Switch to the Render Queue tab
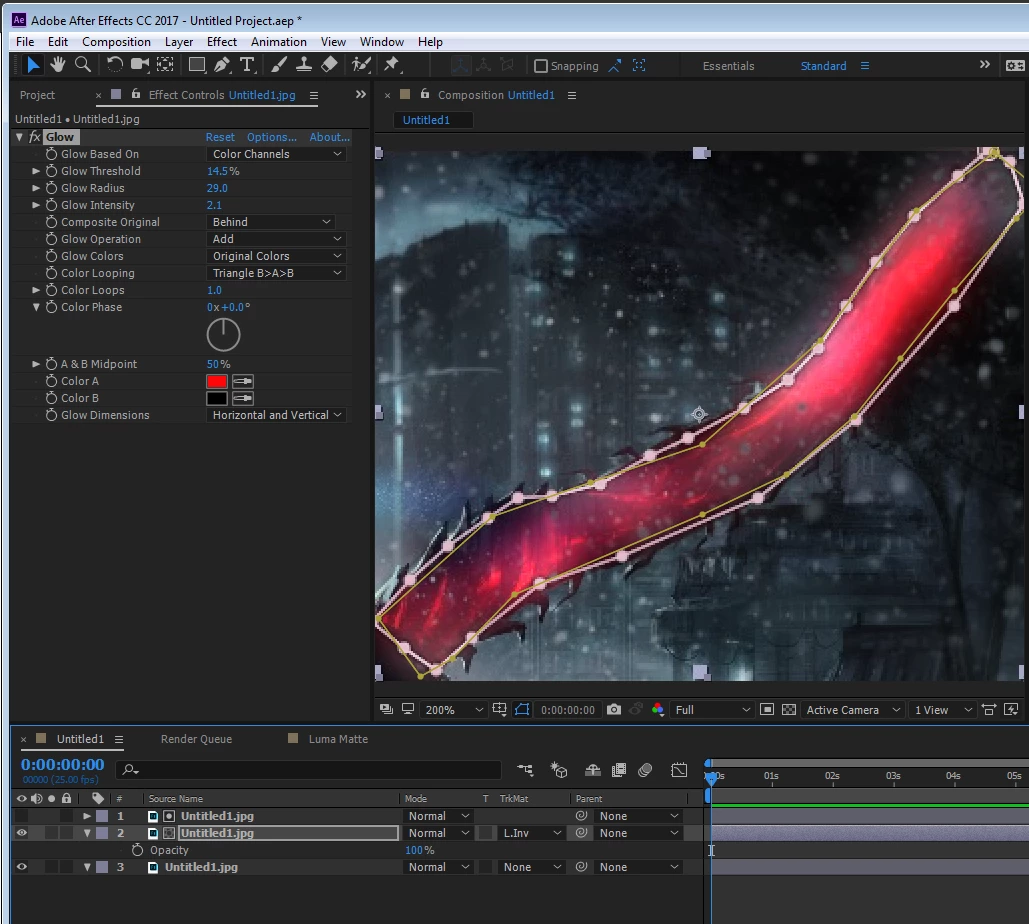The height and width of the screenshot is (924, 1029). (196, 739)
